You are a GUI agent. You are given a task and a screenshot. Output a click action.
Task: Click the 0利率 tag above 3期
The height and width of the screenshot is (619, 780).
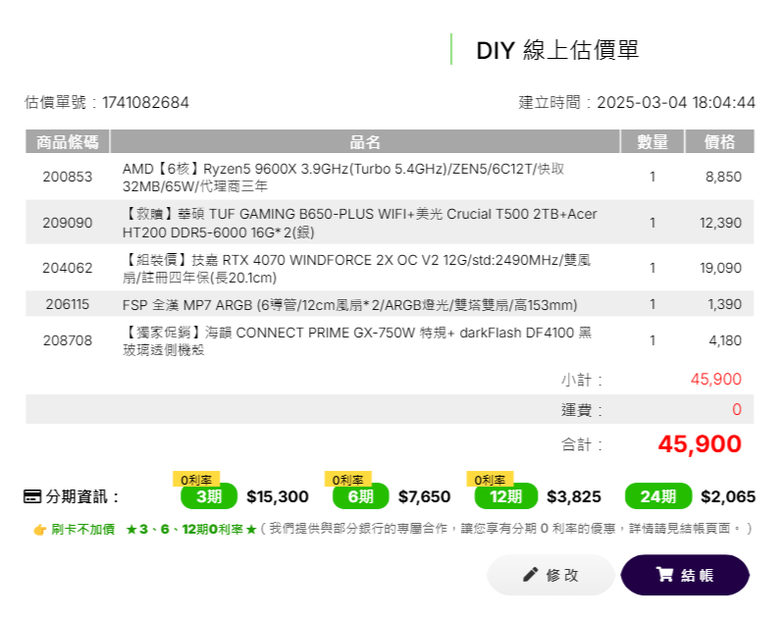(x=196, y=479)
